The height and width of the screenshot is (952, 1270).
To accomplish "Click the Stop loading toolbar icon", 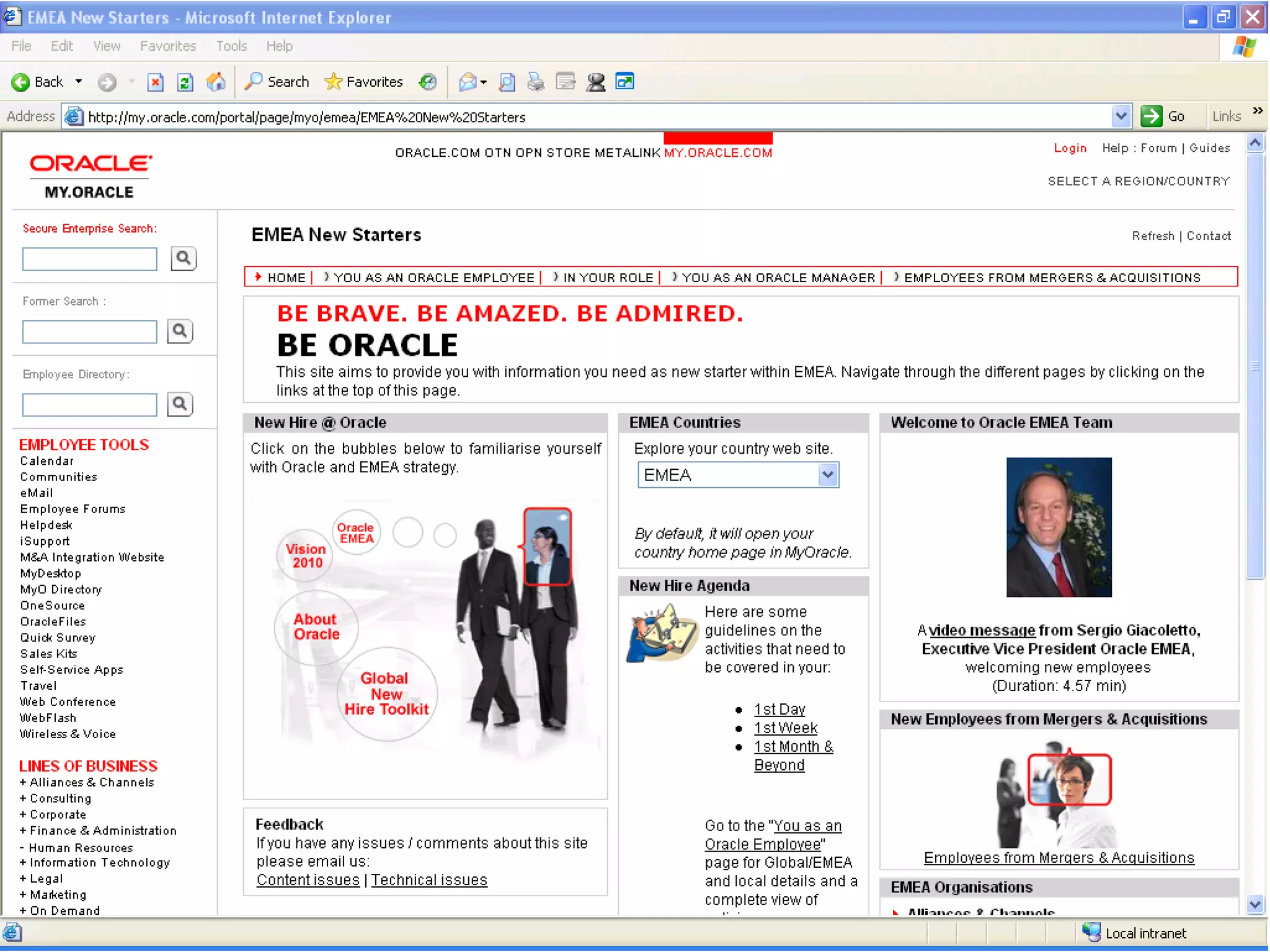I will [155, 82].
